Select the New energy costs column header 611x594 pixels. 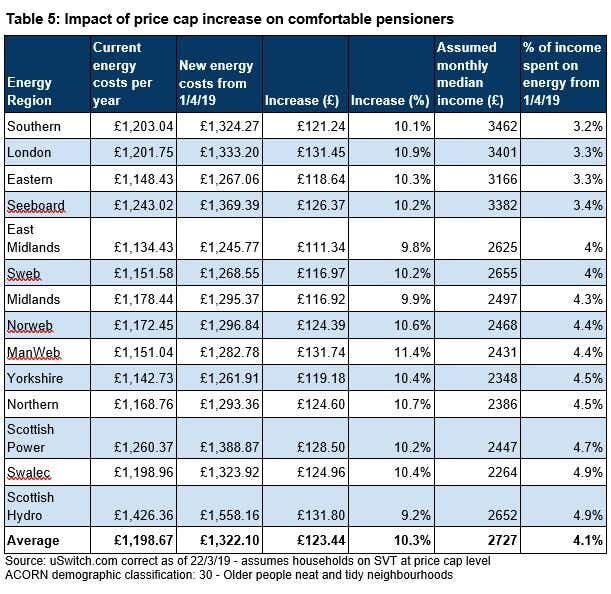220,74
